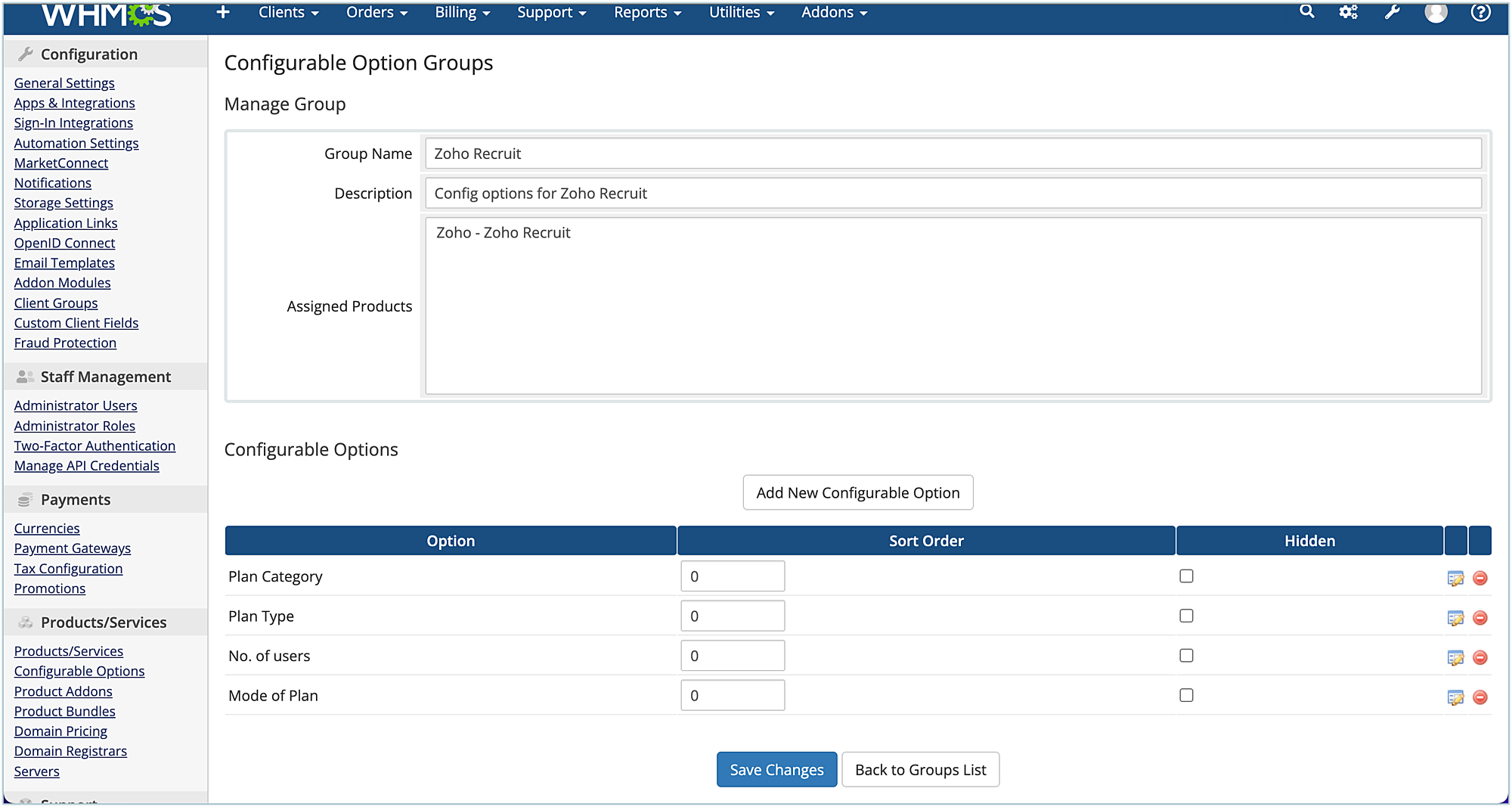1512x807 pixels.
Task: Open the plus quick-add menu icon
Action: tap(223, 12)
